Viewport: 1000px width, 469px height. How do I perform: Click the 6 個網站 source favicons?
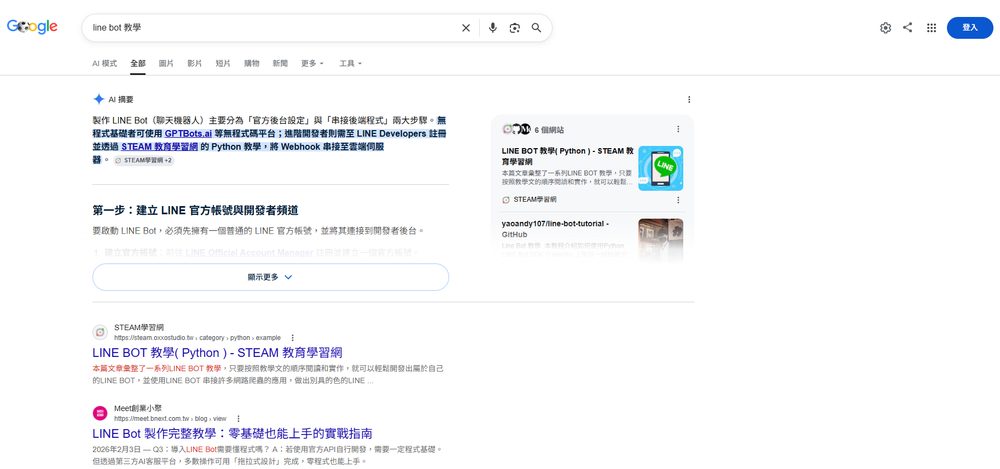coord(516,130)
